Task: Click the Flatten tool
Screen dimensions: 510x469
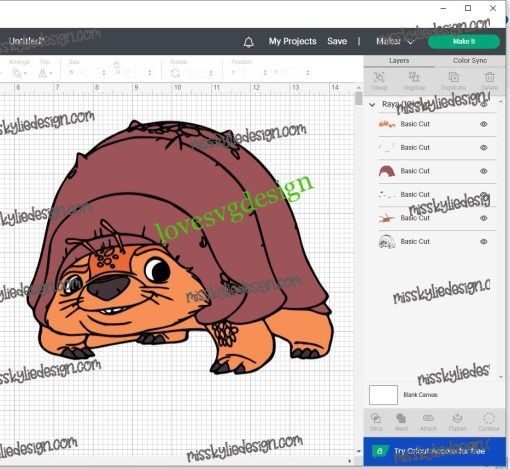Action: (457, 422)
